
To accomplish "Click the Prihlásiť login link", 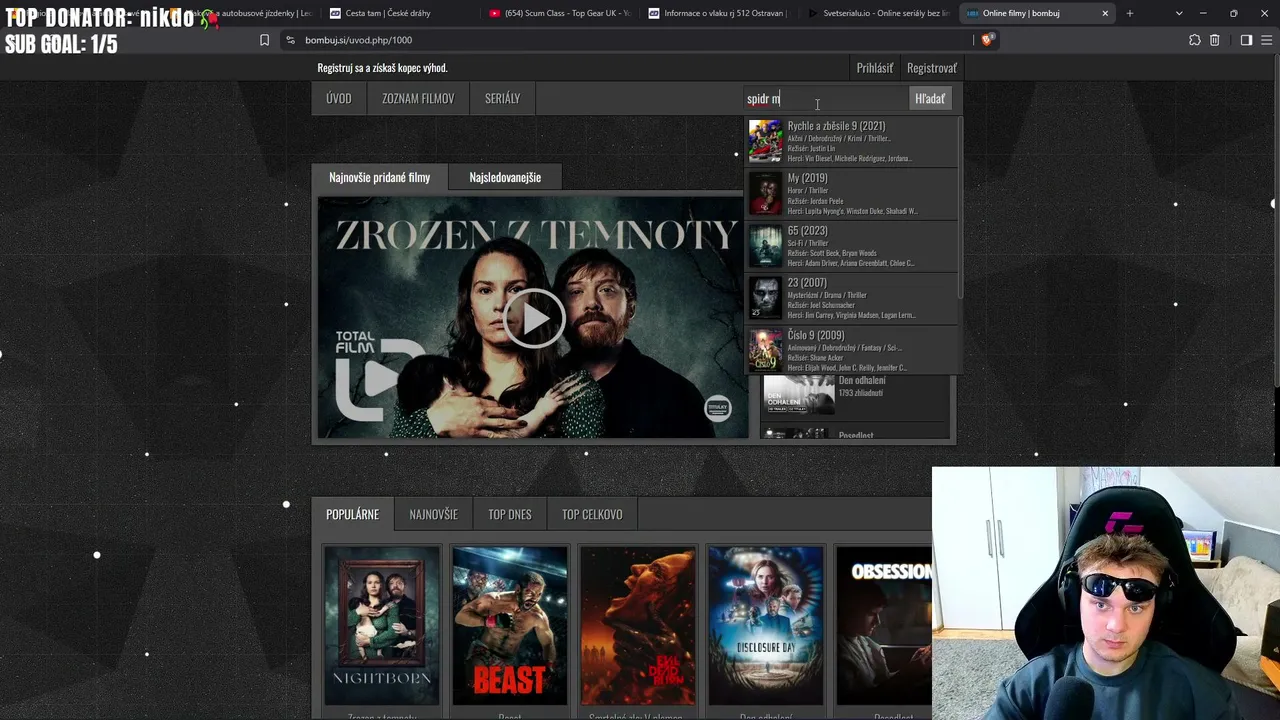I will coord(875,68).
